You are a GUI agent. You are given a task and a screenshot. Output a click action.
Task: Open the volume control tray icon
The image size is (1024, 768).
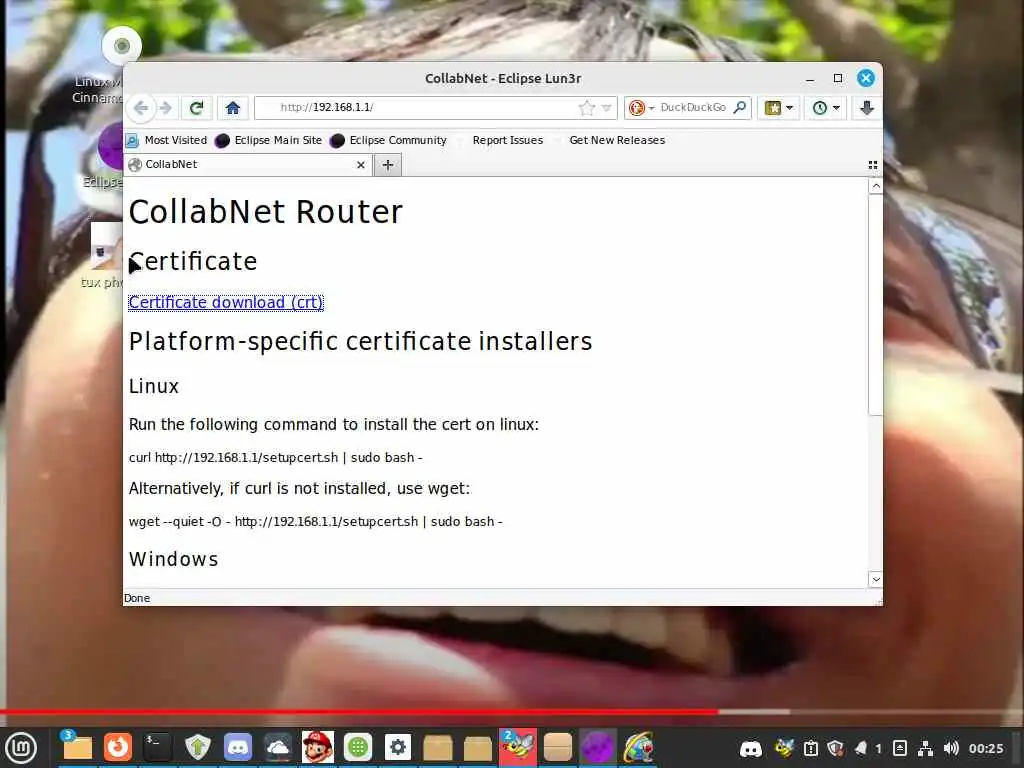click(951, 748)
